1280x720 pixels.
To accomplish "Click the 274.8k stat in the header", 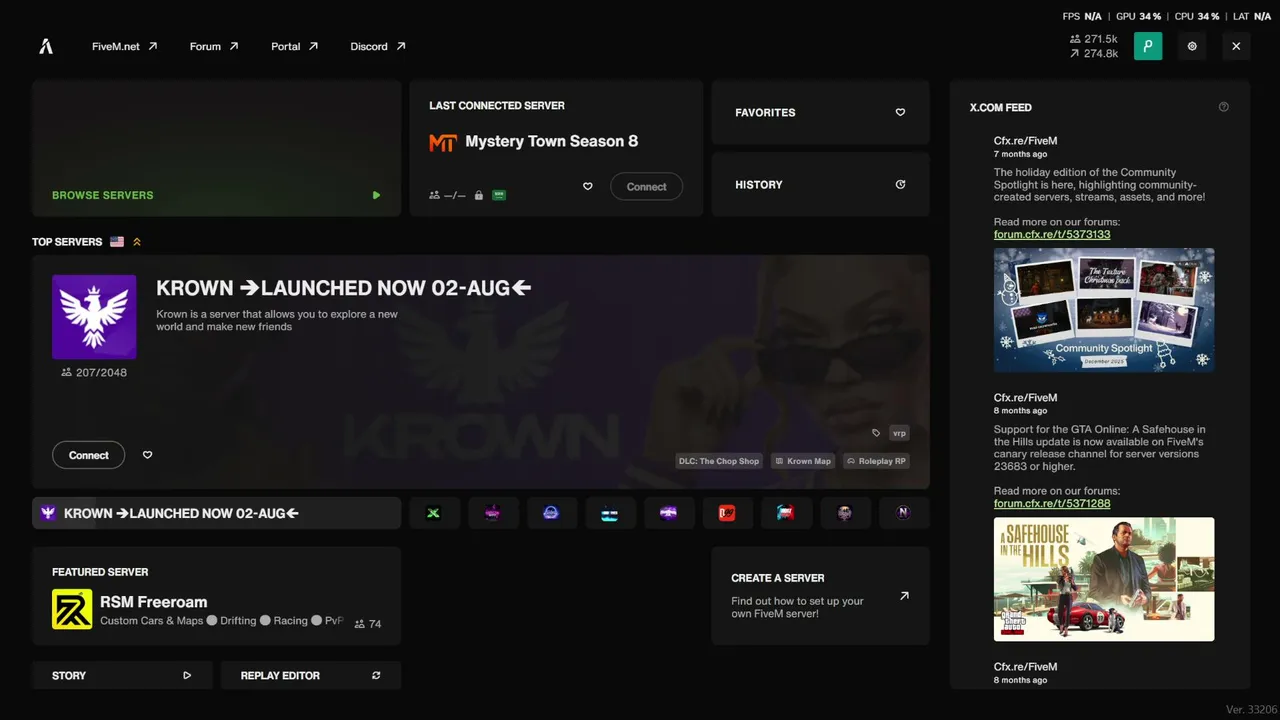I will 1094,54.
